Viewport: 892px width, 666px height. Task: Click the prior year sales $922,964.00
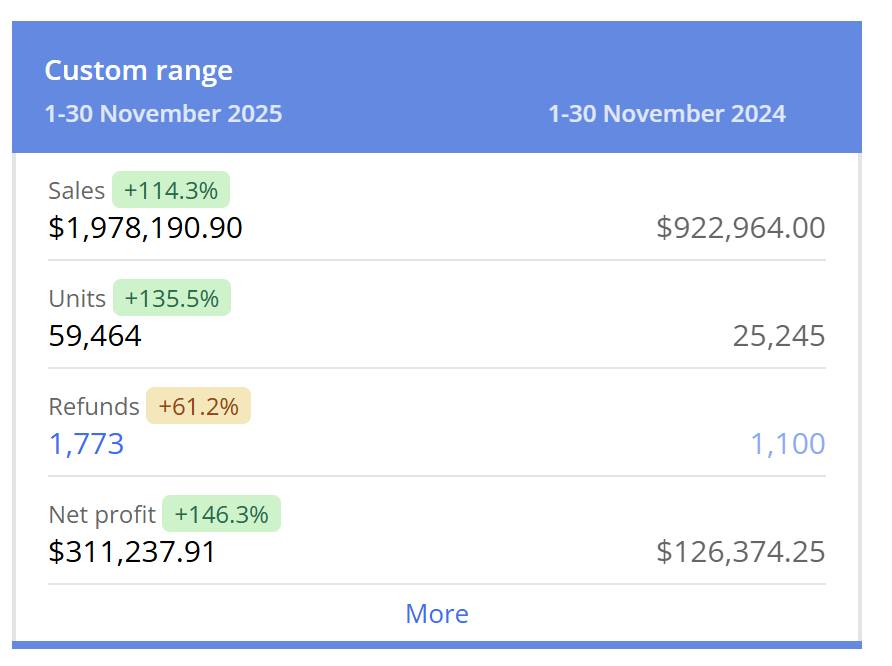(x=740, y=228)
